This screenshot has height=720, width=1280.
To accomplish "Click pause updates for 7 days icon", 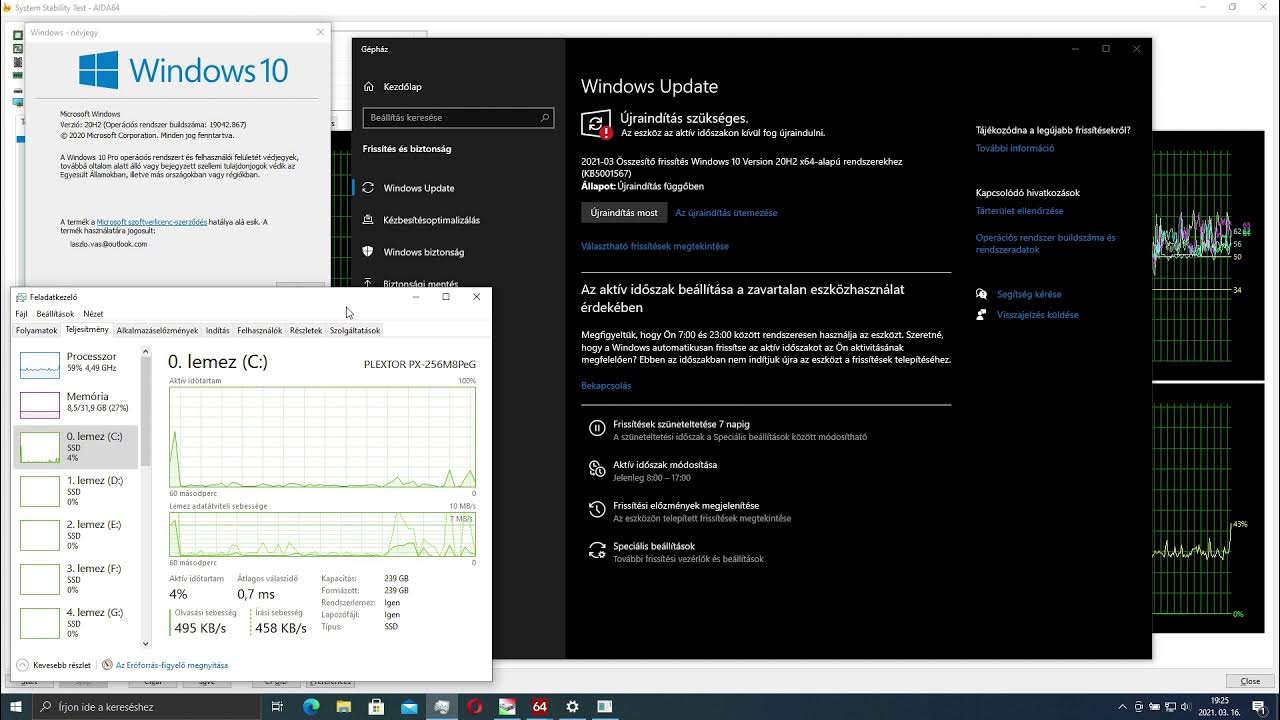I will [597, 429].
